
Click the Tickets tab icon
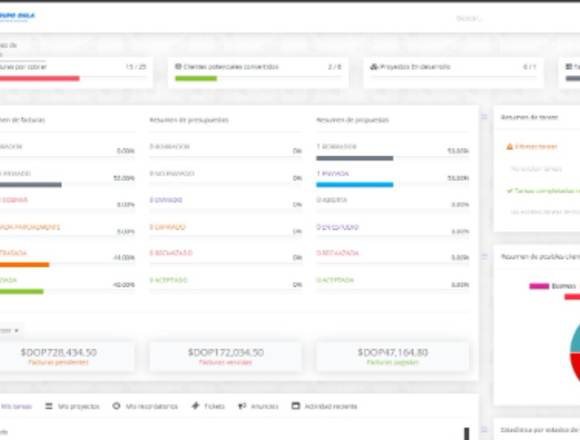click(x=195, y=406)
